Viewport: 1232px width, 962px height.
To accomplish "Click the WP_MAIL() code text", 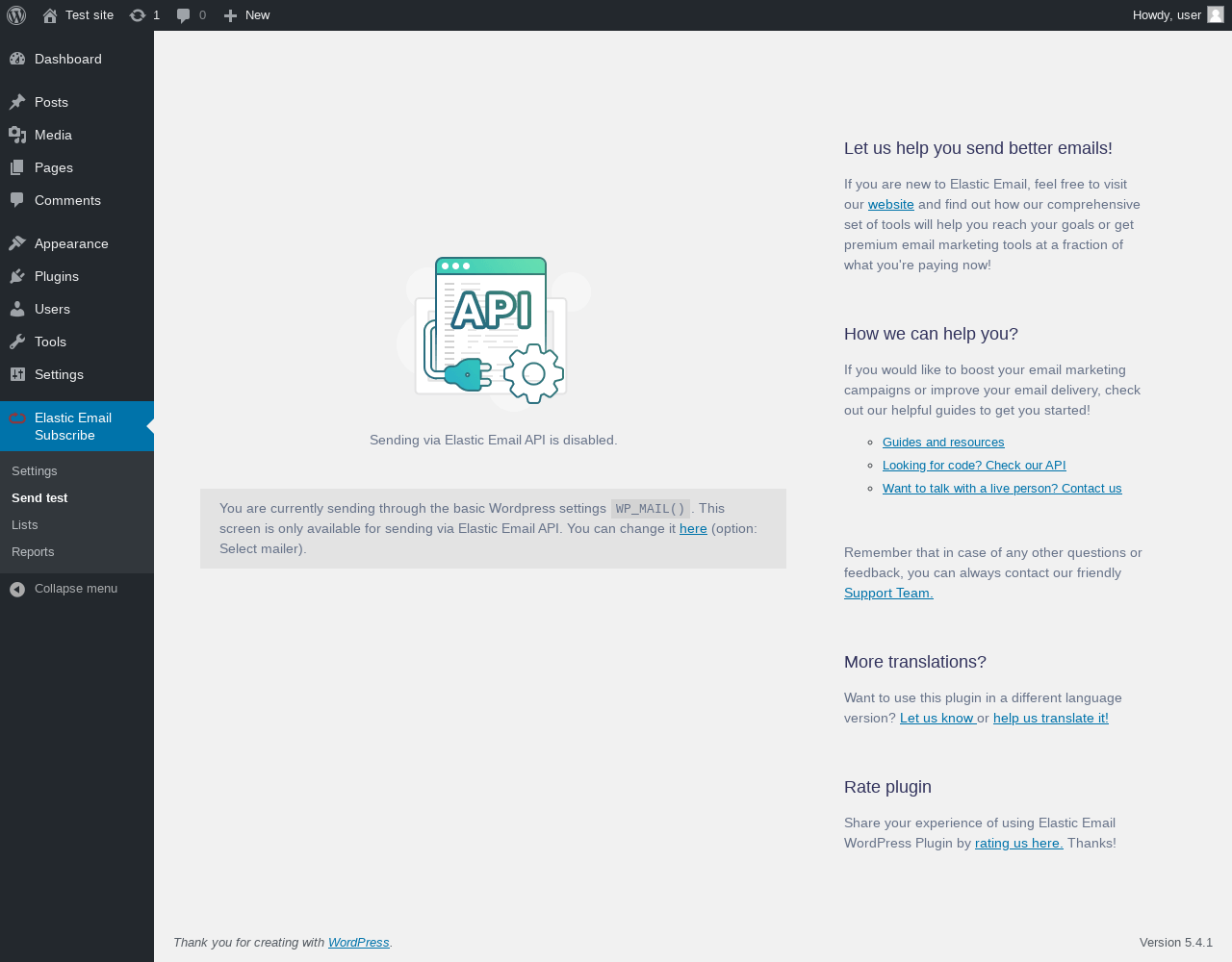I will (651, 509).
